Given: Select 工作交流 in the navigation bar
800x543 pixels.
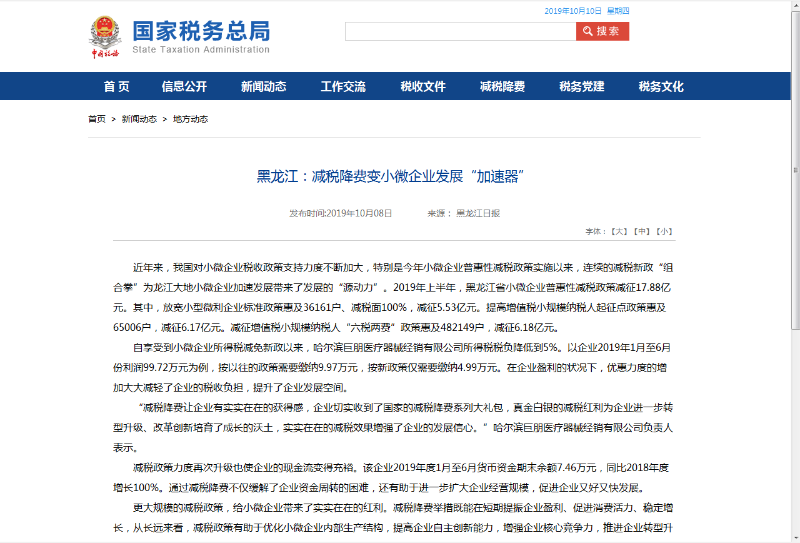Looking at the screenshot, I should 343,87.
